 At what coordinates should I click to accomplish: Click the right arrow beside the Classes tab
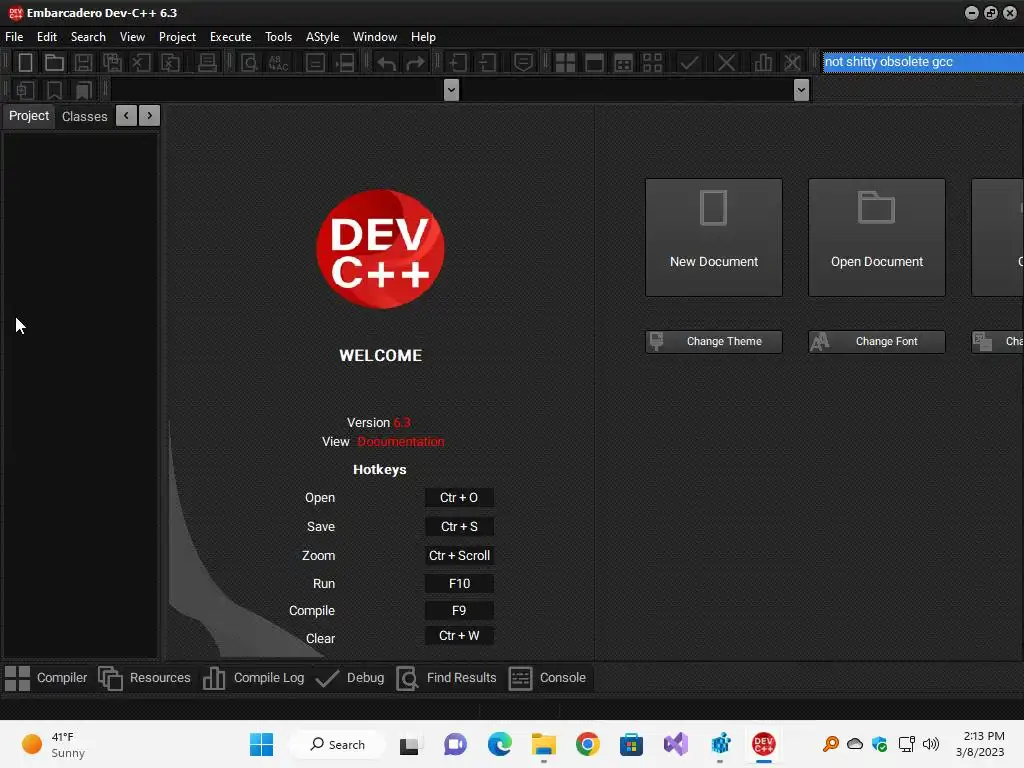pos(150,116)
